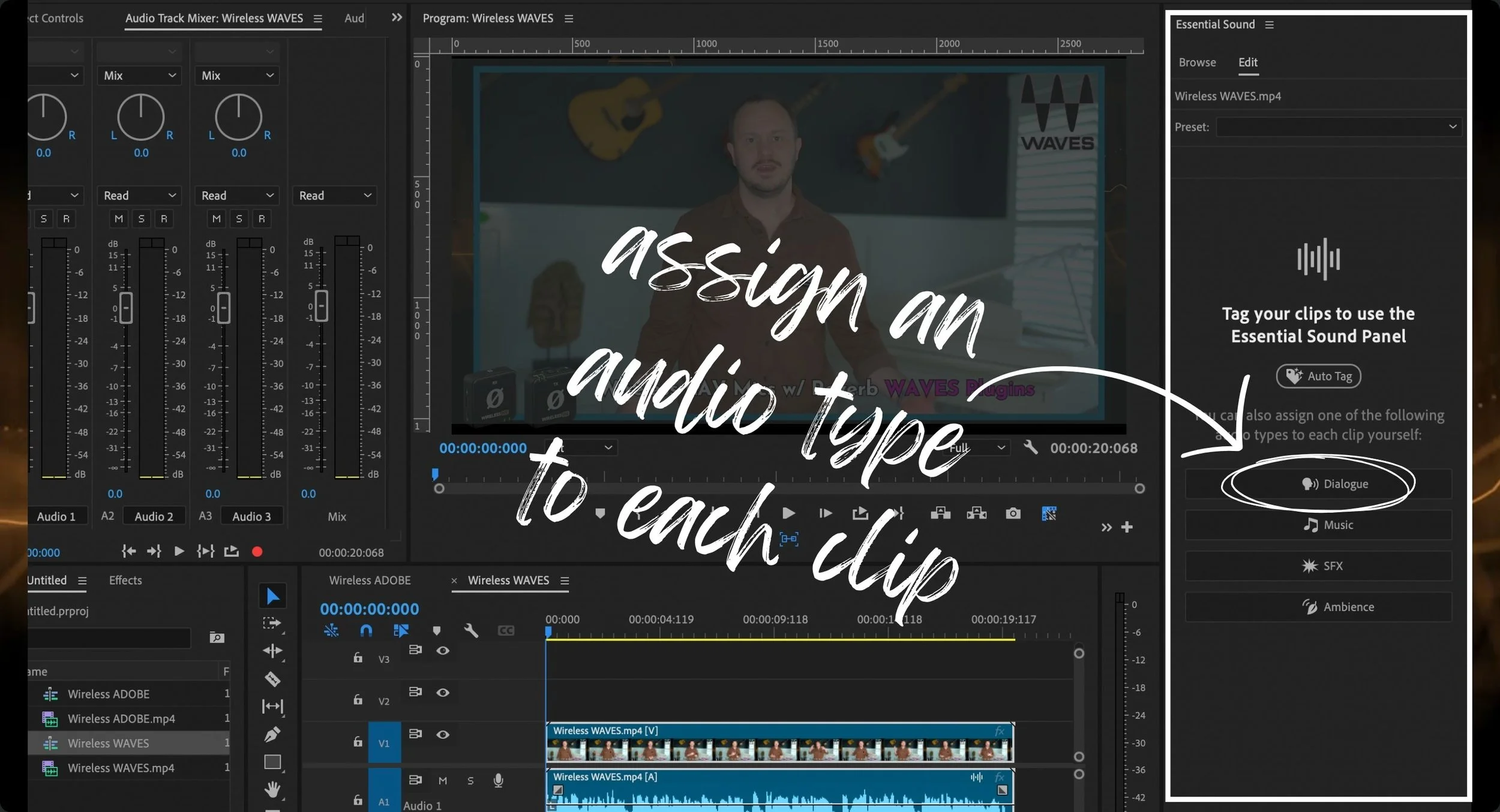Solo Audio 2 in Track Mixer
The height and width of the screenshot is (812, 1500).
click(x=142, y=219)
